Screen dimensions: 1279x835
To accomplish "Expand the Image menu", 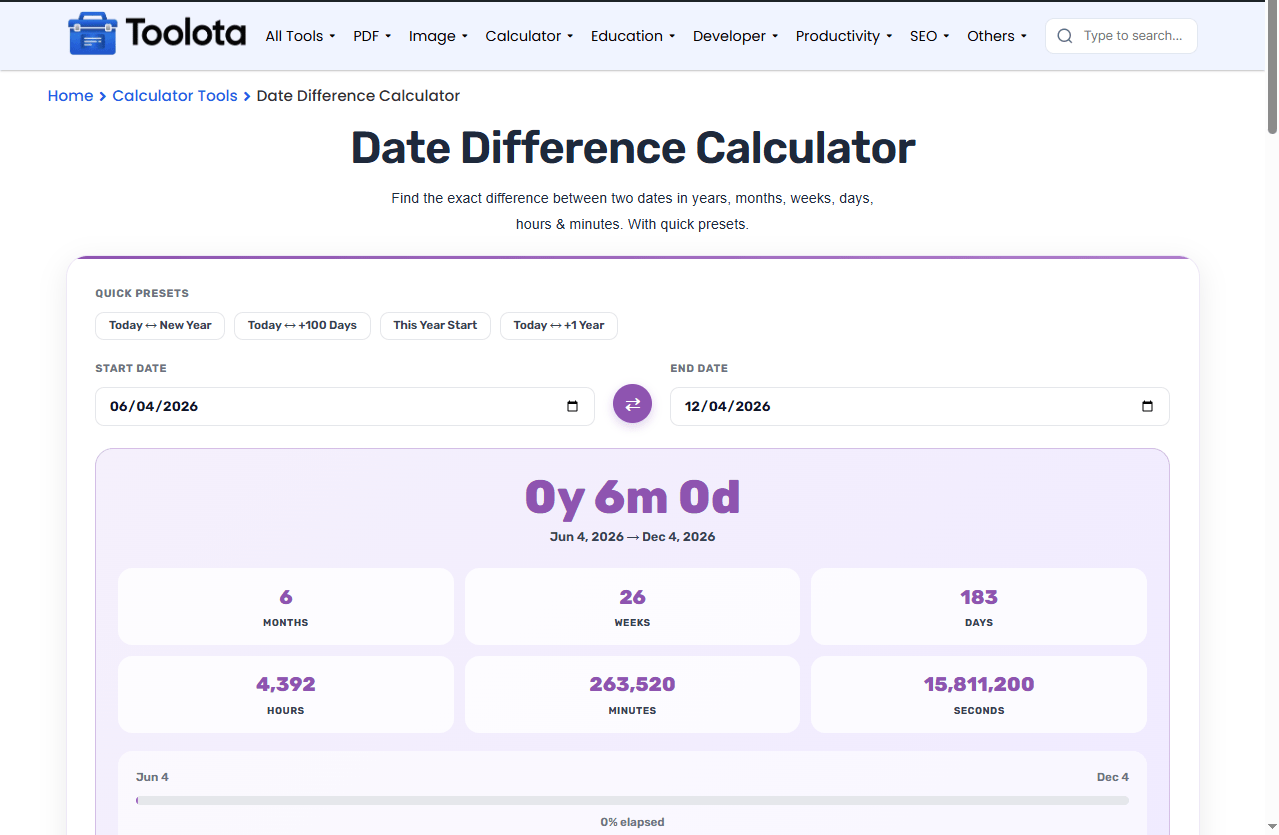I will 438,36.
